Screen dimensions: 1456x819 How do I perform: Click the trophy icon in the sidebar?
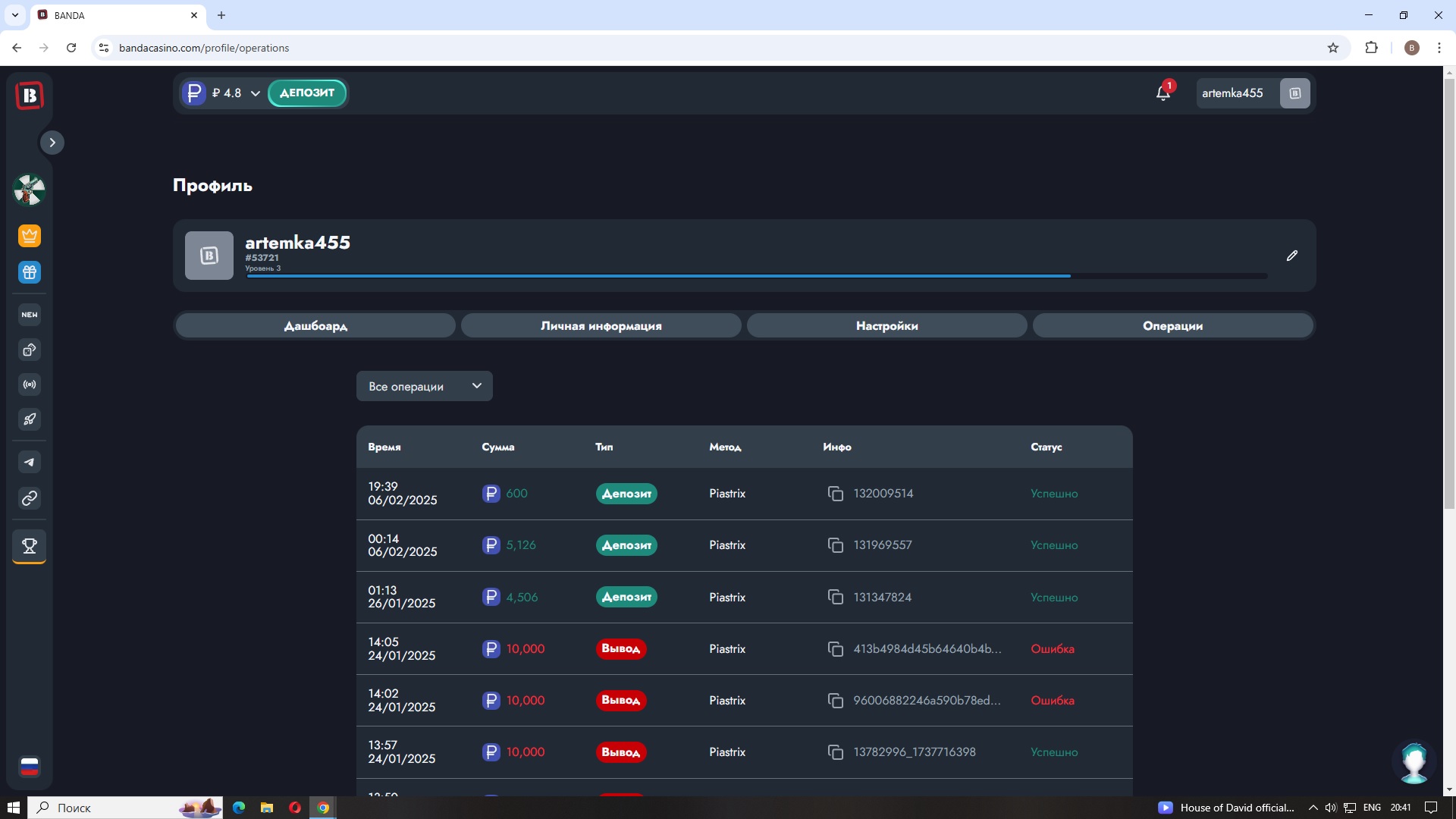(x=30, y=546)
